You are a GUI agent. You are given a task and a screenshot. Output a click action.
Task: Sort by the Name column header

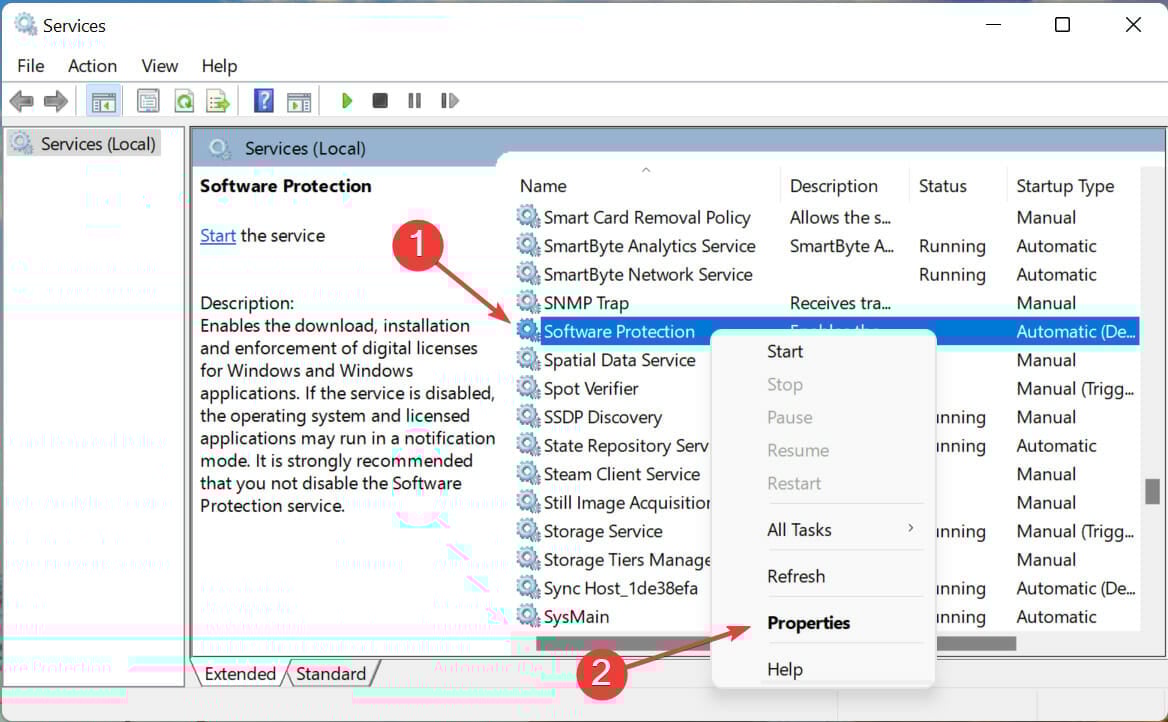click(x=543, y=186)
